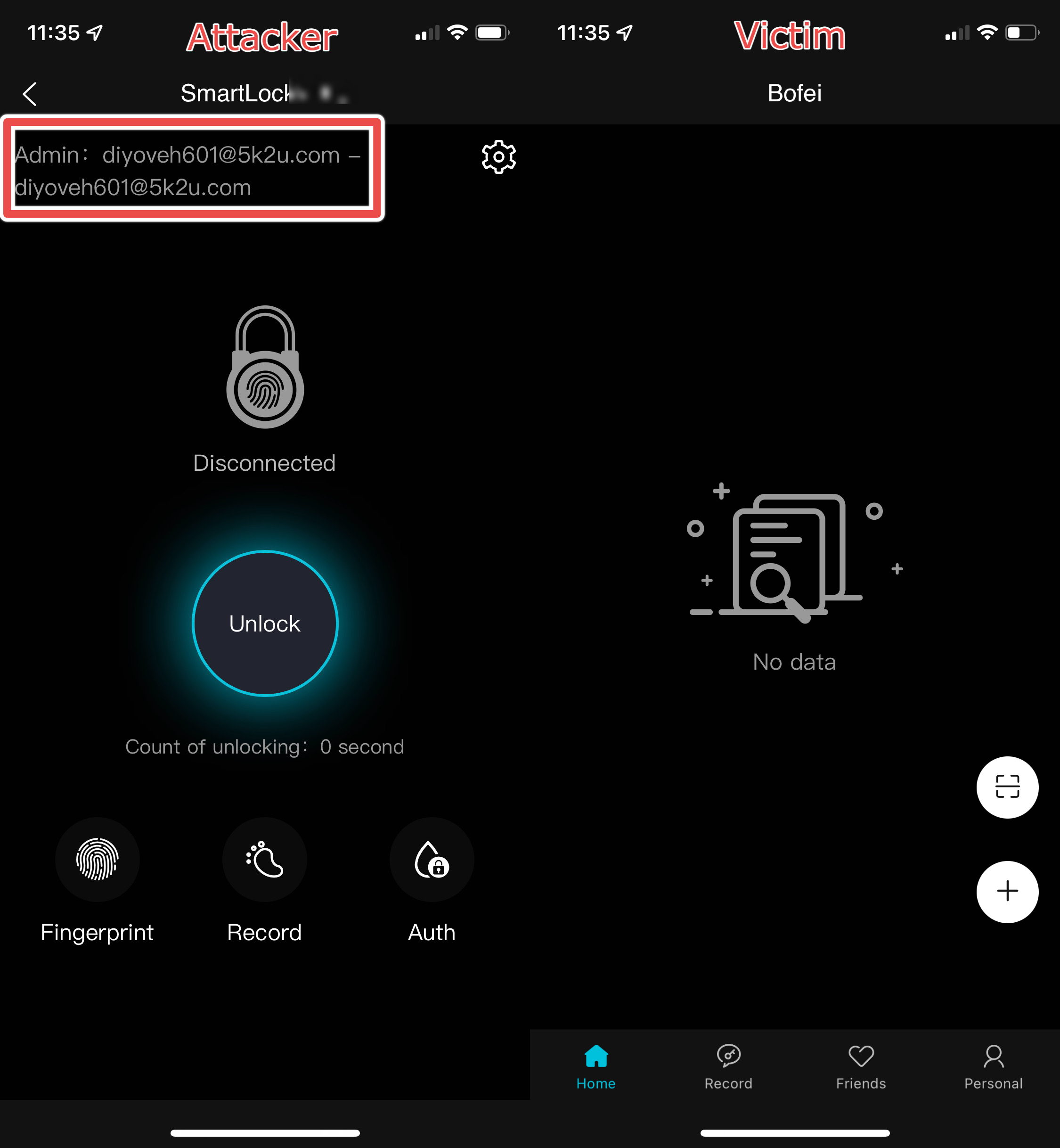Viewport: 1060px width, 1148px height.
Task: Open the unlock Record footprint icon
Action: coord(264,859)
